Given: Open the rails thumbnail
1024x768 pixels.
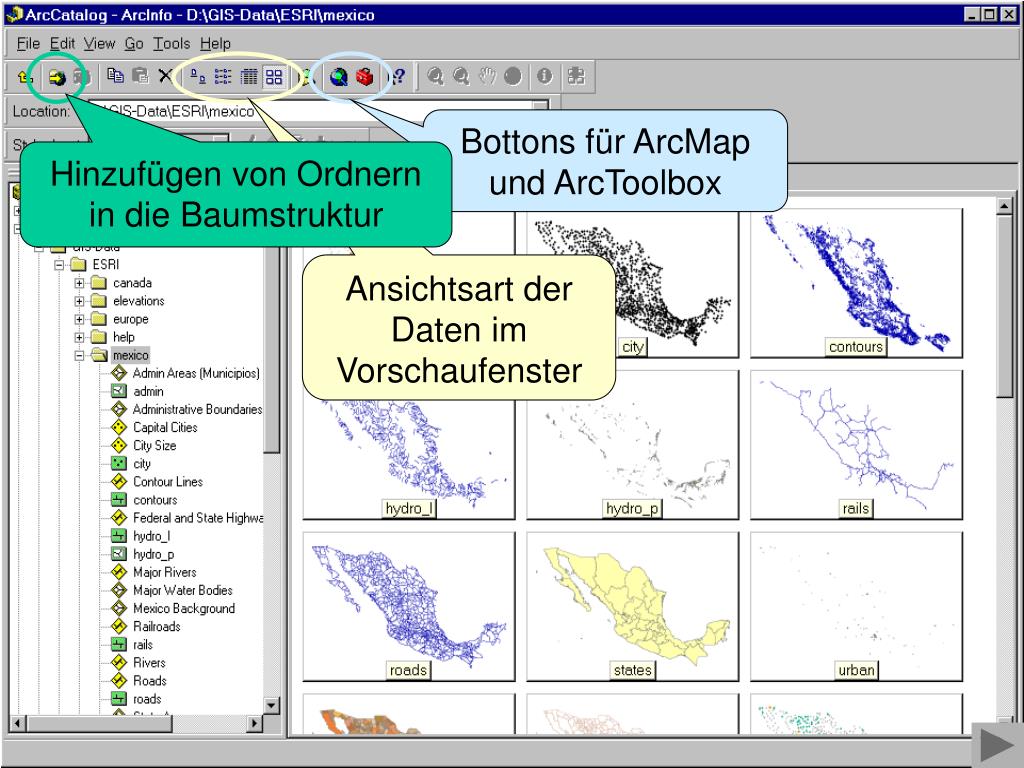Looking at the screenshot, I should click(856, 445).
